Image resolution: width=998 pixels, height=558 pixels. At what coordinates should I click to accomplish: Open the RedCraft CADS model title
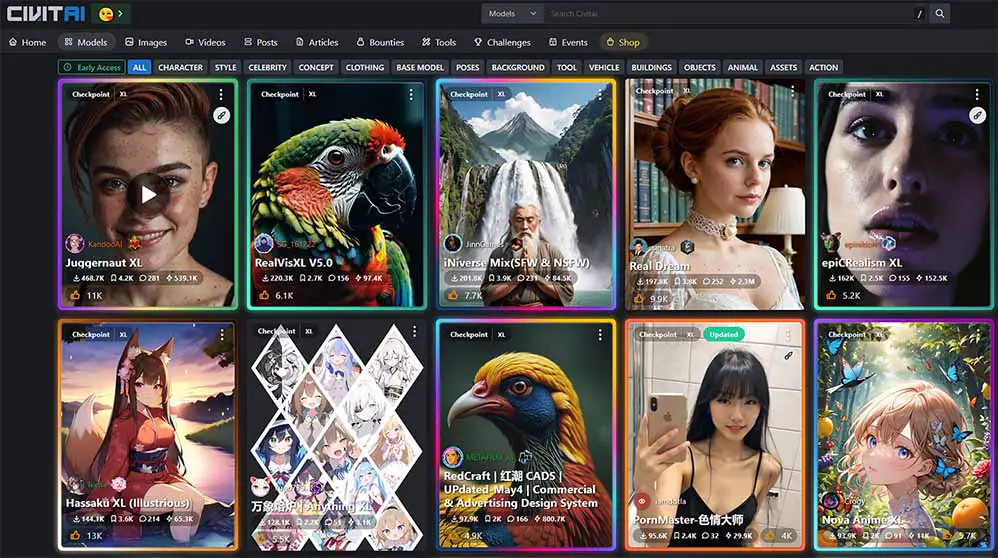(x=521, y=489)
